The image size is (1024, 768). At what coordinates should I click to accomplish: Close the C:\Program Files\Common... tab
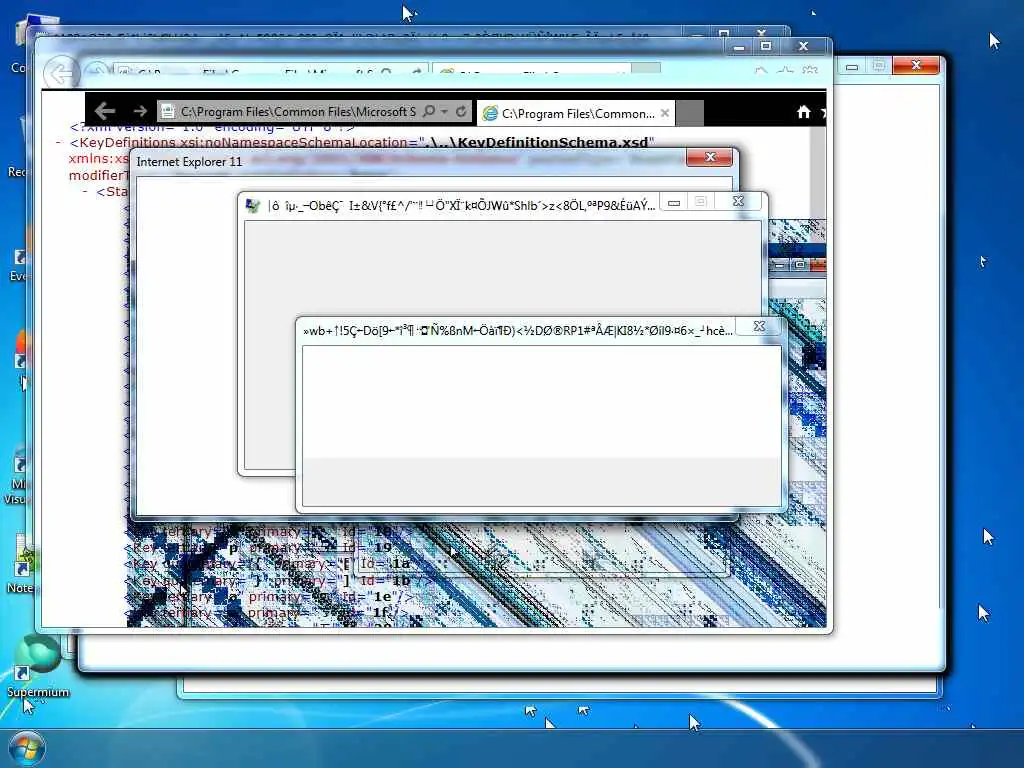[665, 113]
